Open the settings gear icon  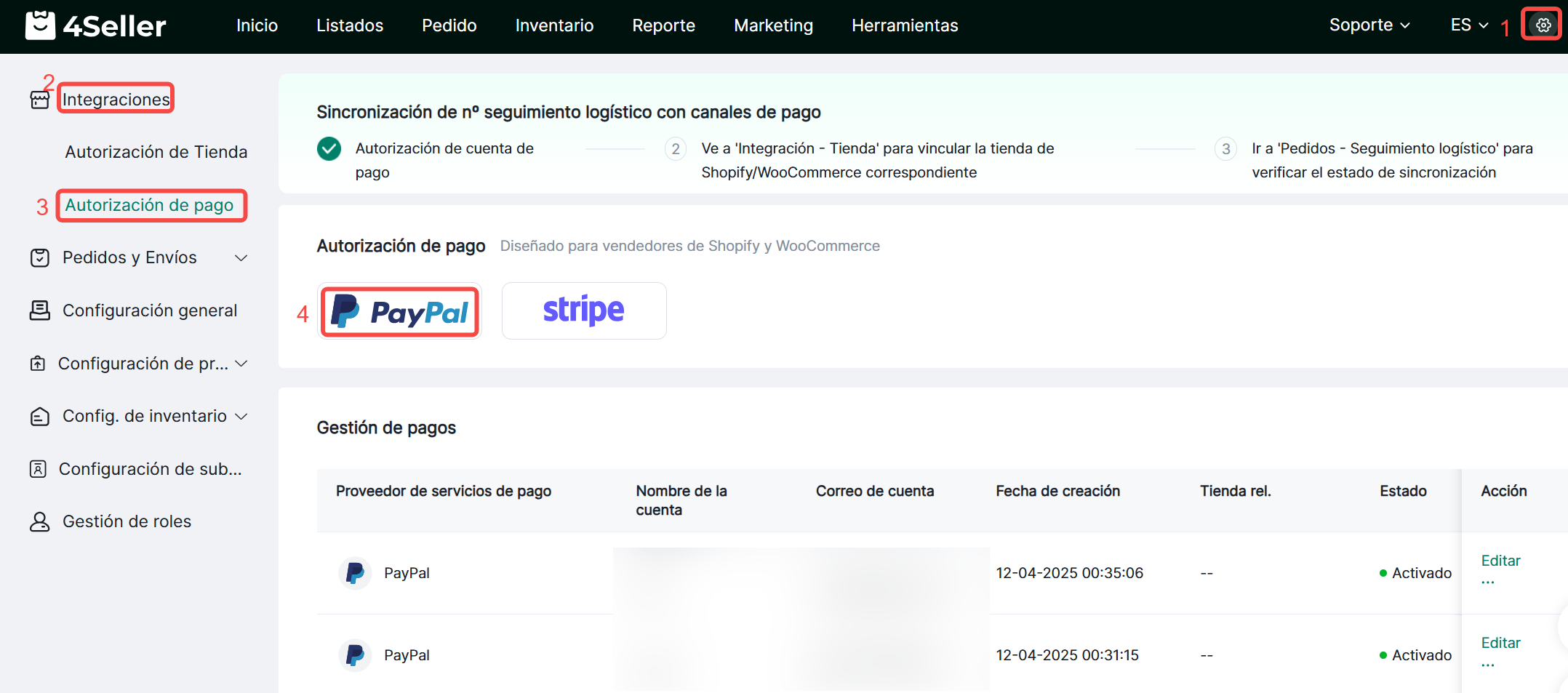pyautogui.click(x=1543, y=25)
